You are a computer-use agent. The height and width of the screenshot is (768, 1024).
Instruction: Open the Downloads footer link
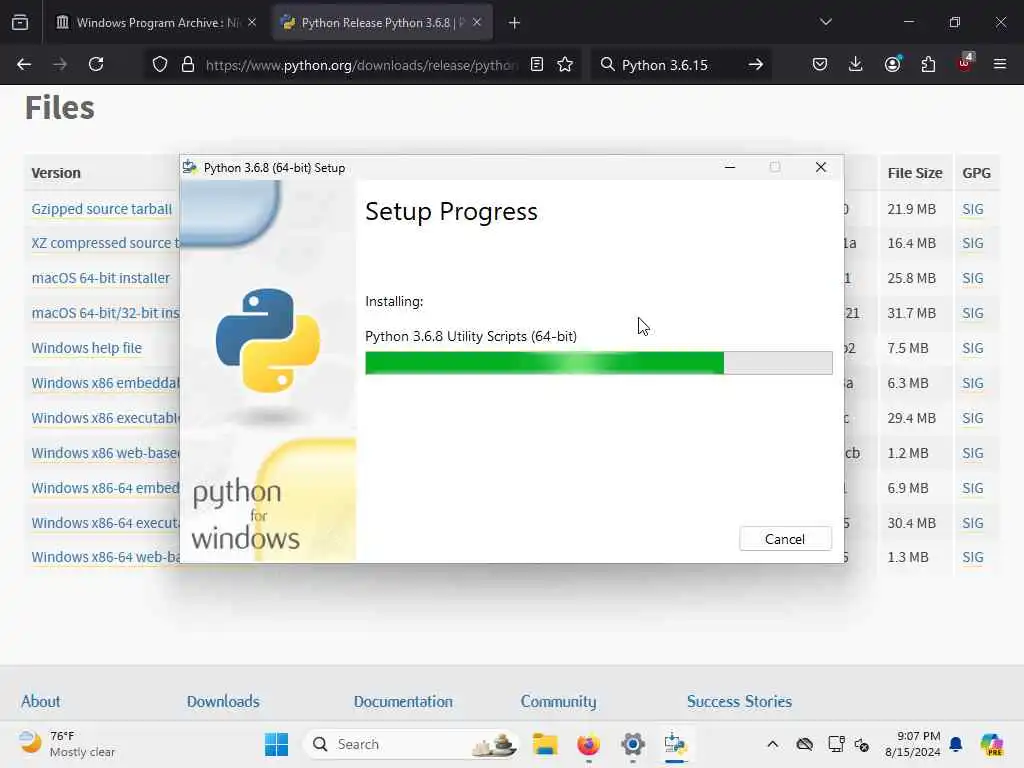pyautogui.click(x=223, y=701)
